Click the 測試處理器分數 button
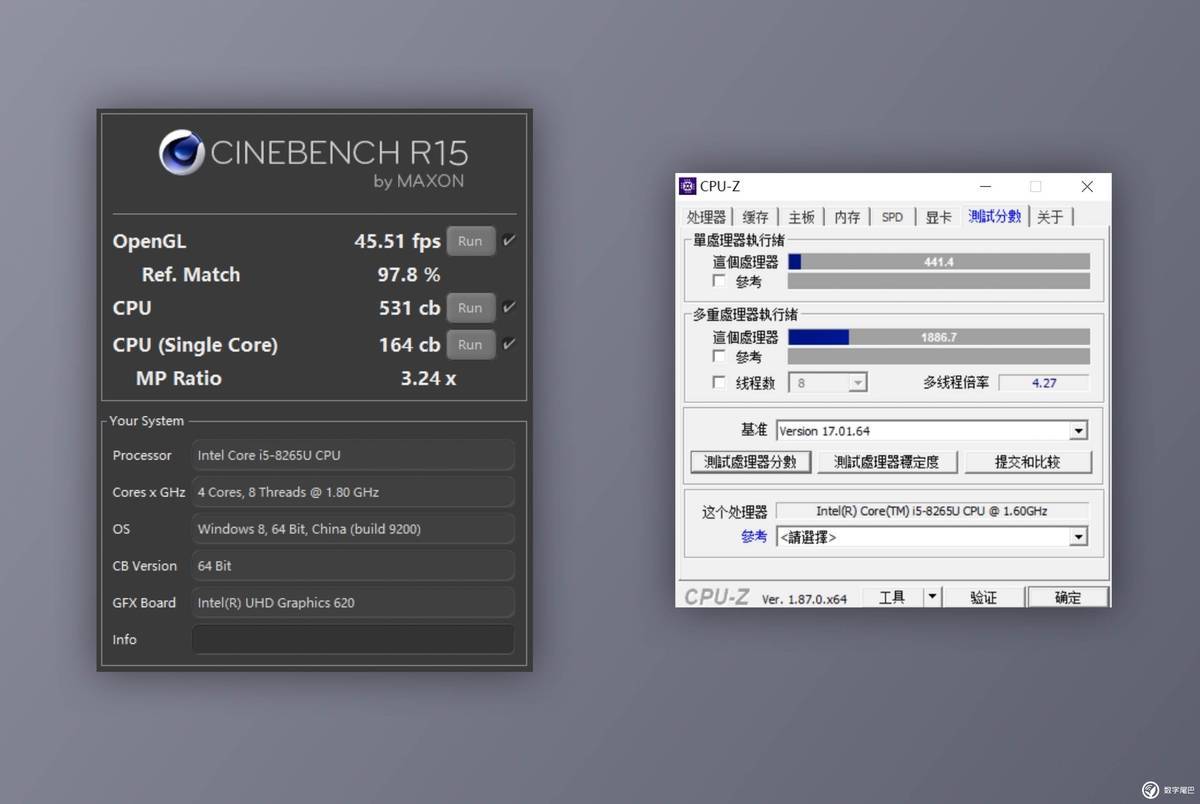The height and width of the screenshot is (804, 1200). coord(750,462)
